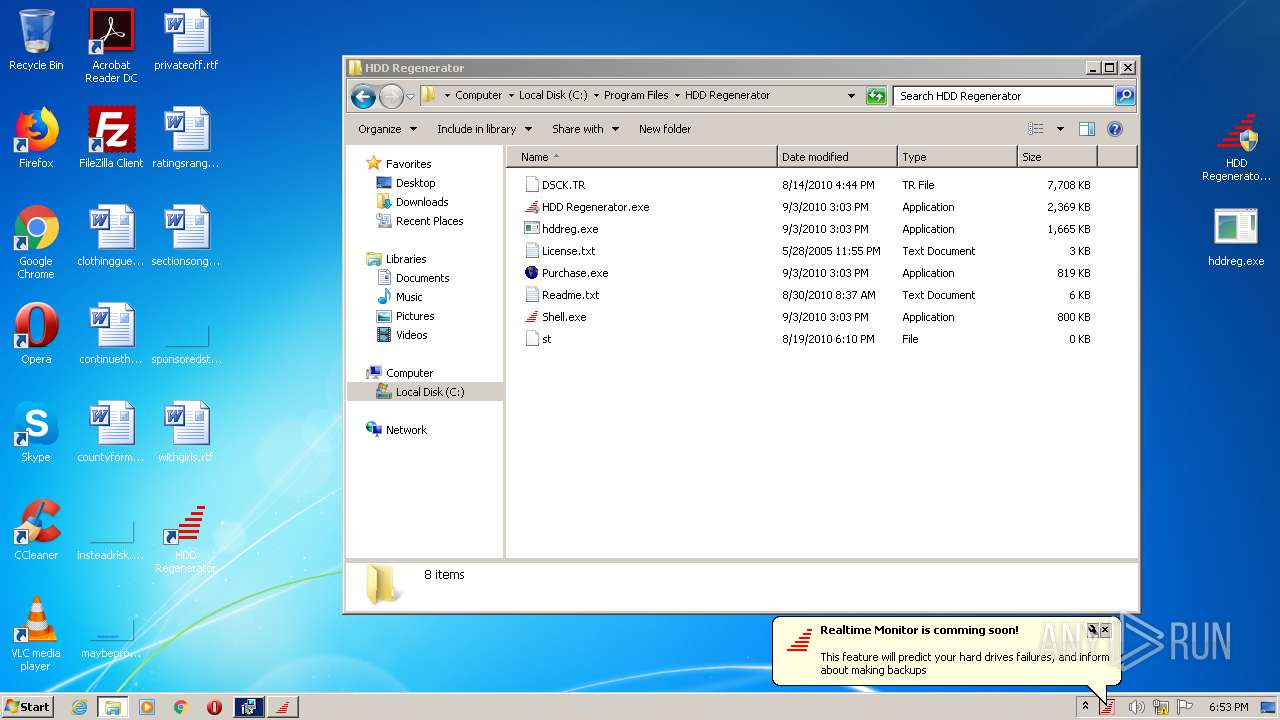Open VLC media player shortcut

point(36,634)
